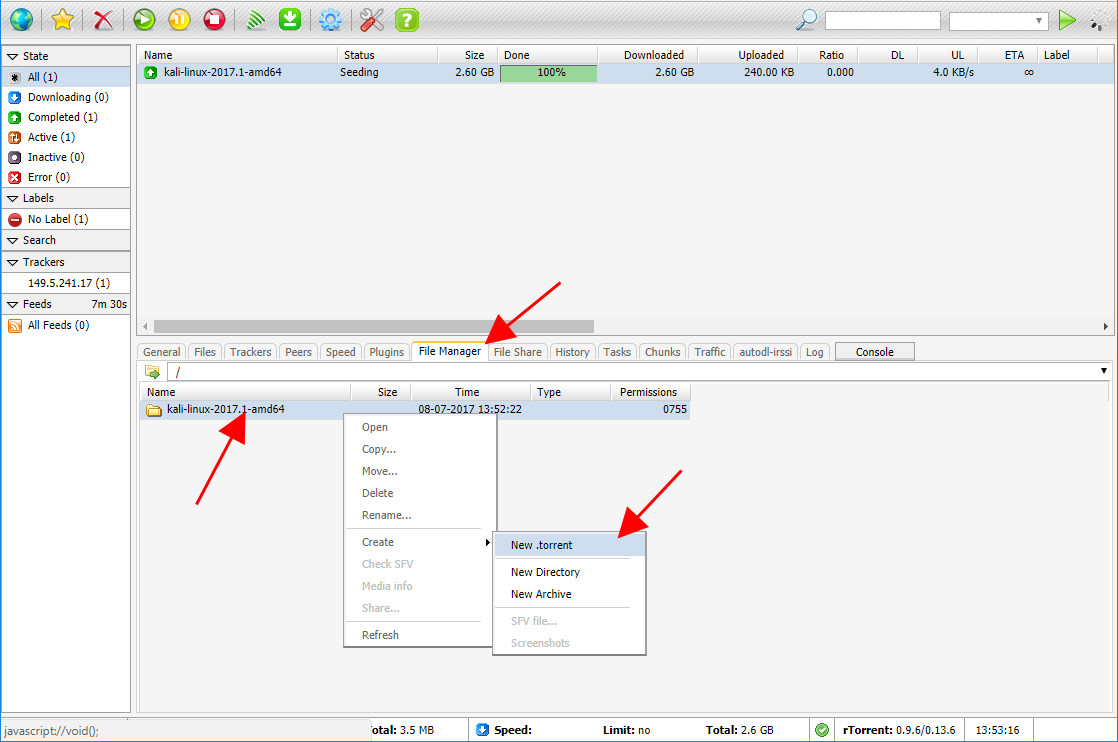Open Settings gear icon in toolbar
This screenshot has height=742, width=1118.
(330, 19)
